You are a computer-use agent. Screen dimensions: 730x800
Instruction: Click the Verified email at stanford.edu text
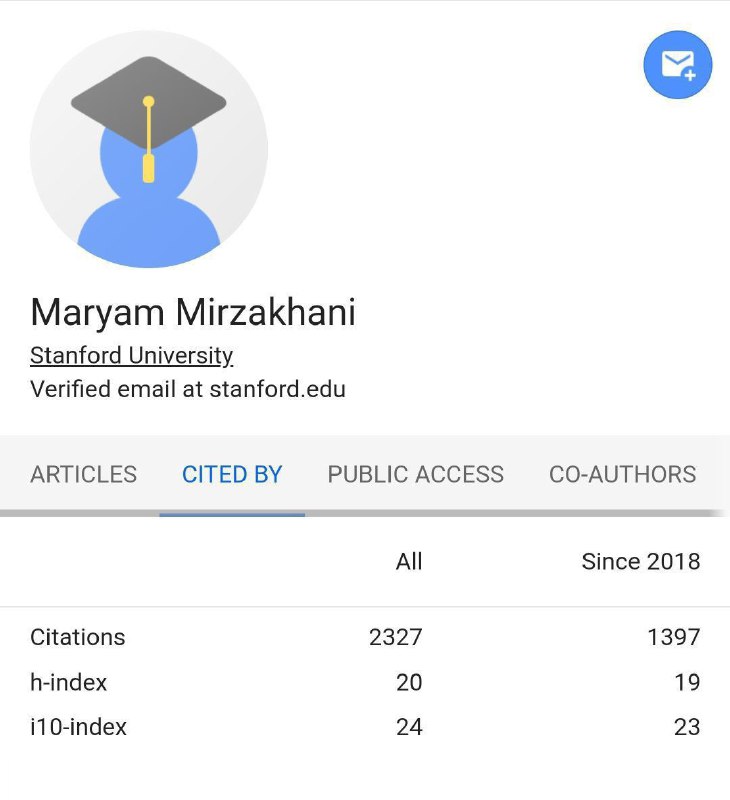click(188, 389)
